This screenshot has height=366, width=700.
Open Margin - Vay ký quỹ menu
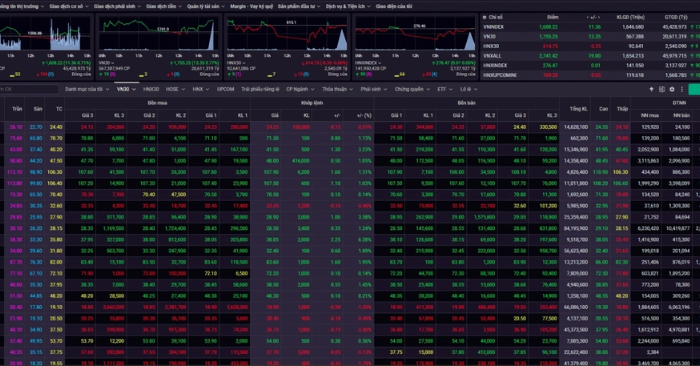point(251,6)
